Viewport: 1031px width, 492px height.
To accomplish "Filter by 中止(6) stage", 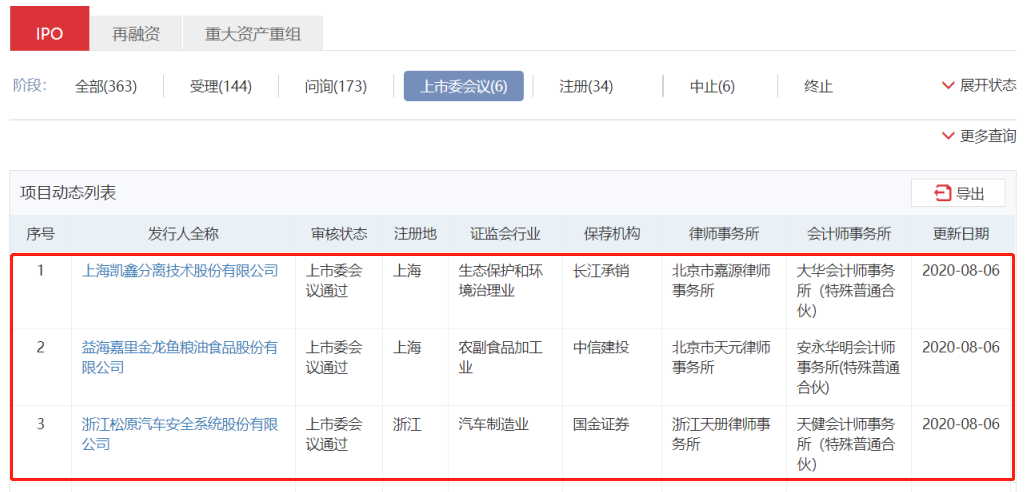I will [x=712, y=86].
